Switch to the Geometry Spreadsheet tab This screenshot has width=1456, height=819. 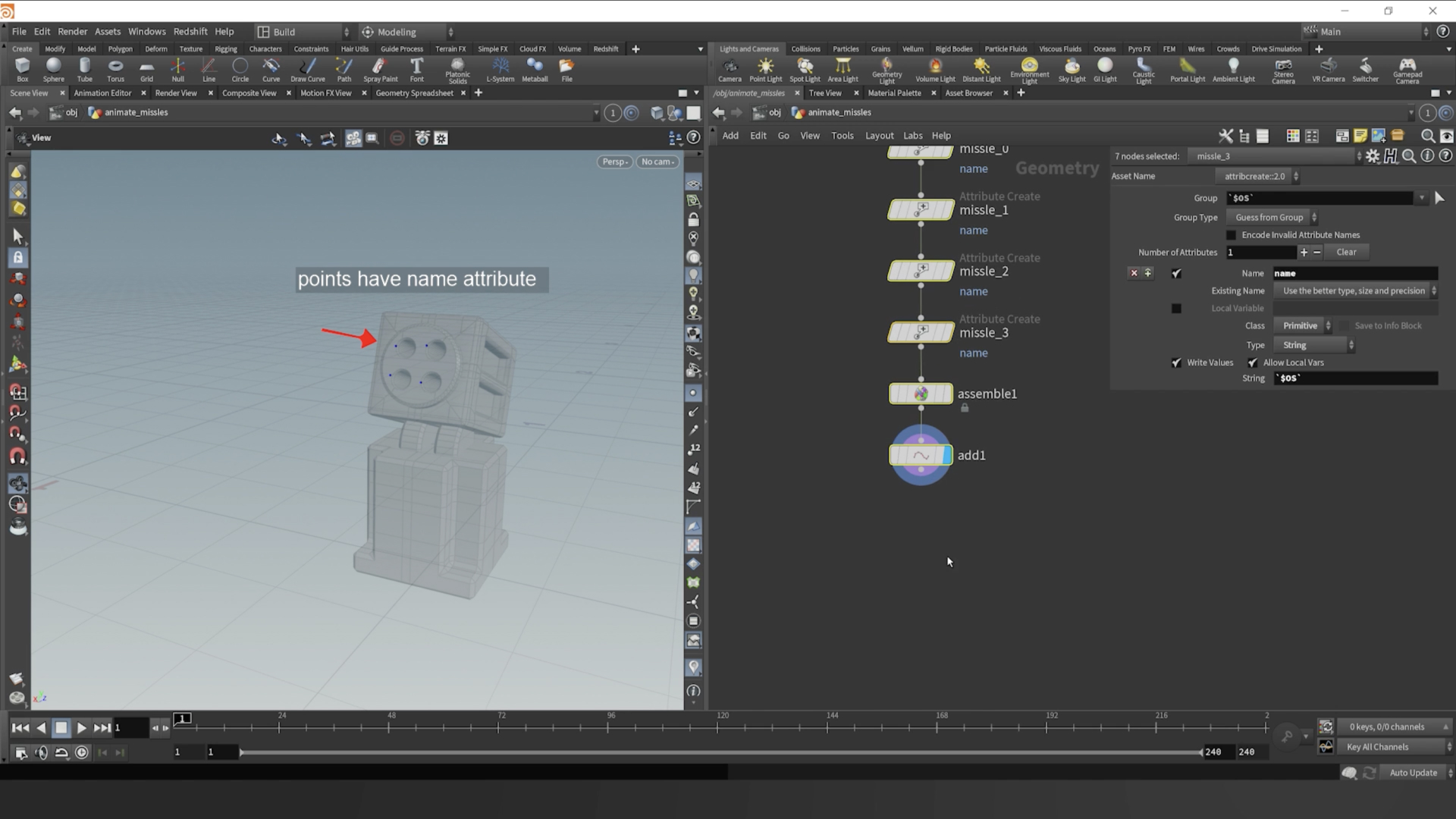414,93
